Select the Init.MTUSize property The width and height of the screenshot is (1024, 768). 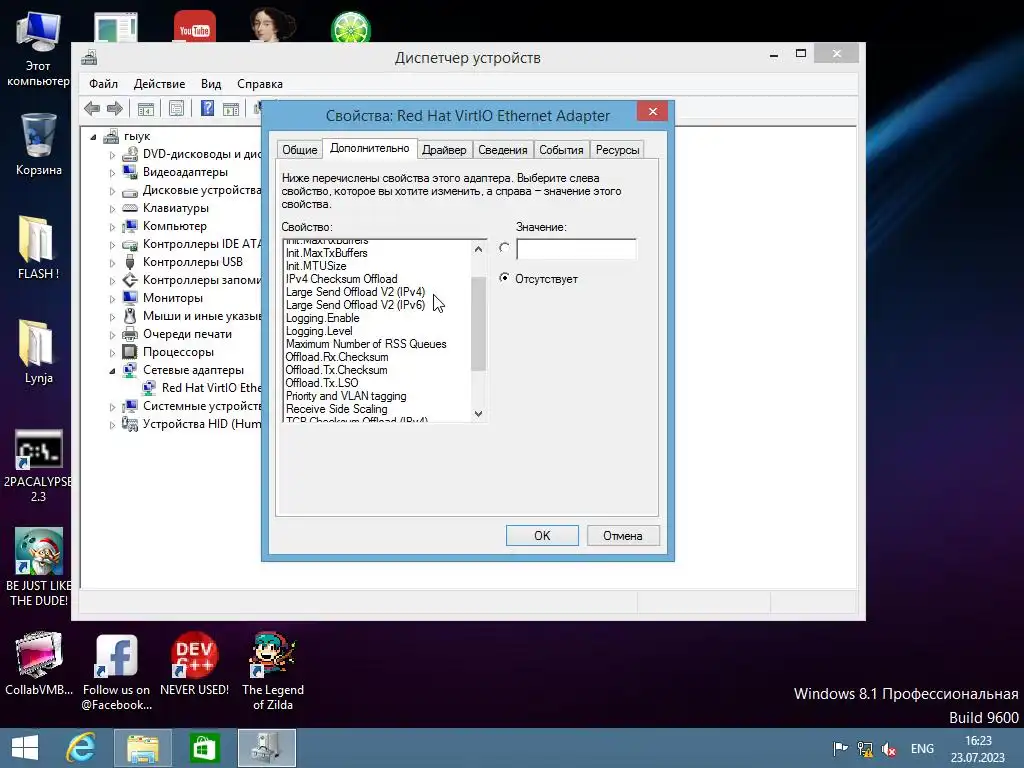[x=316, y=266]
